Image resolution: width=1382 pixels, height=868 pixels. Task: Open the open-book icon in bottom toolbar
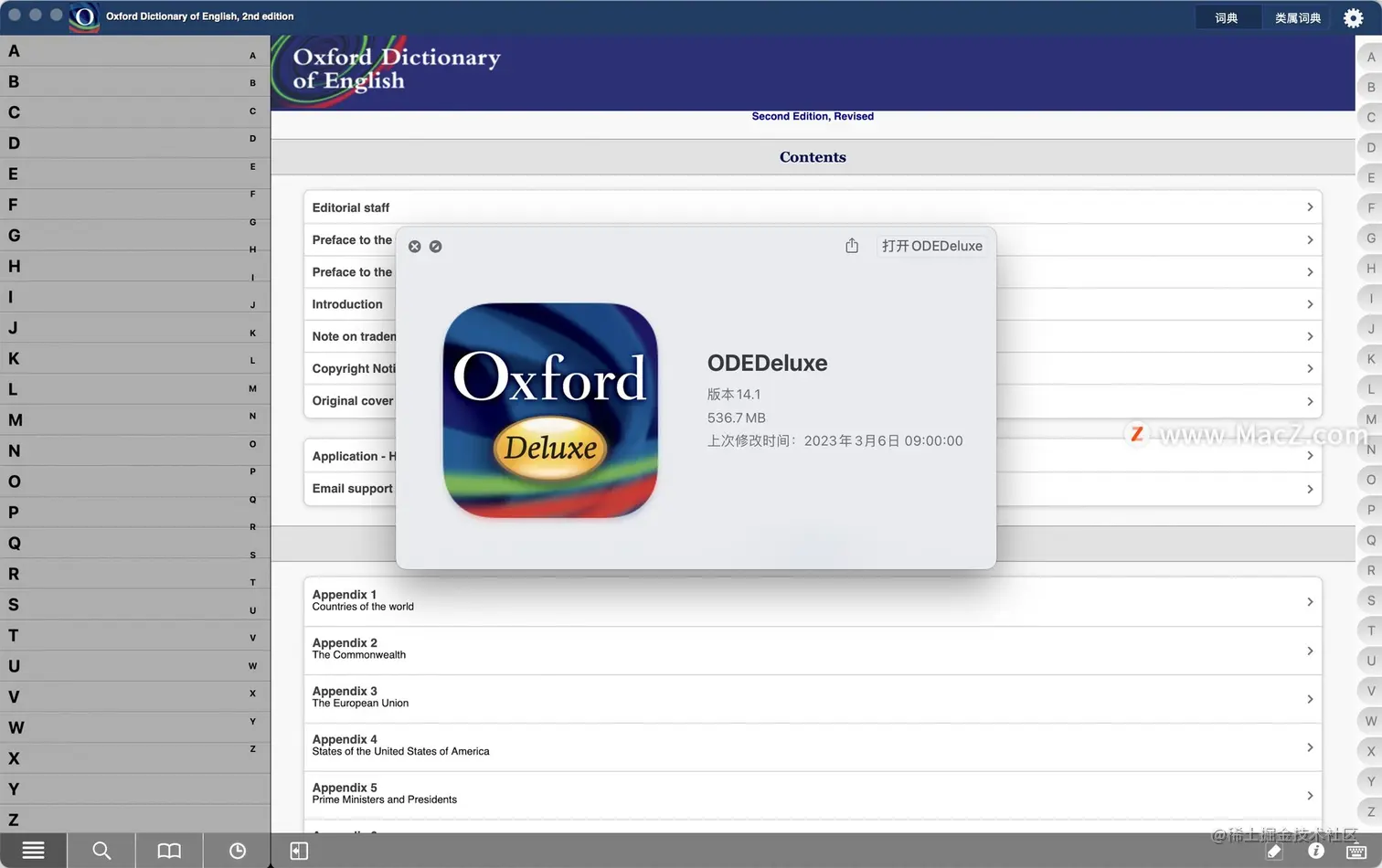pyautogui.click(x=169, y=851)
